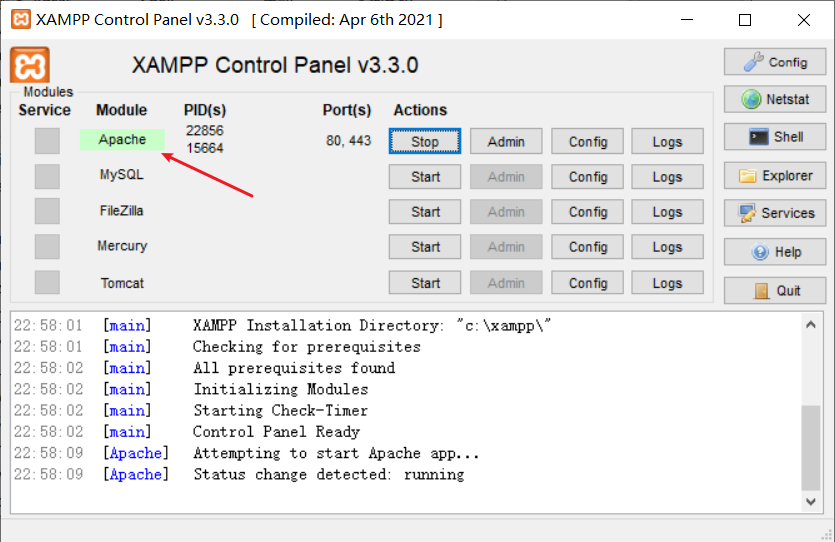Click the log scrollbar up arrow
Screen dimensions: 835x542
[811, 324]
